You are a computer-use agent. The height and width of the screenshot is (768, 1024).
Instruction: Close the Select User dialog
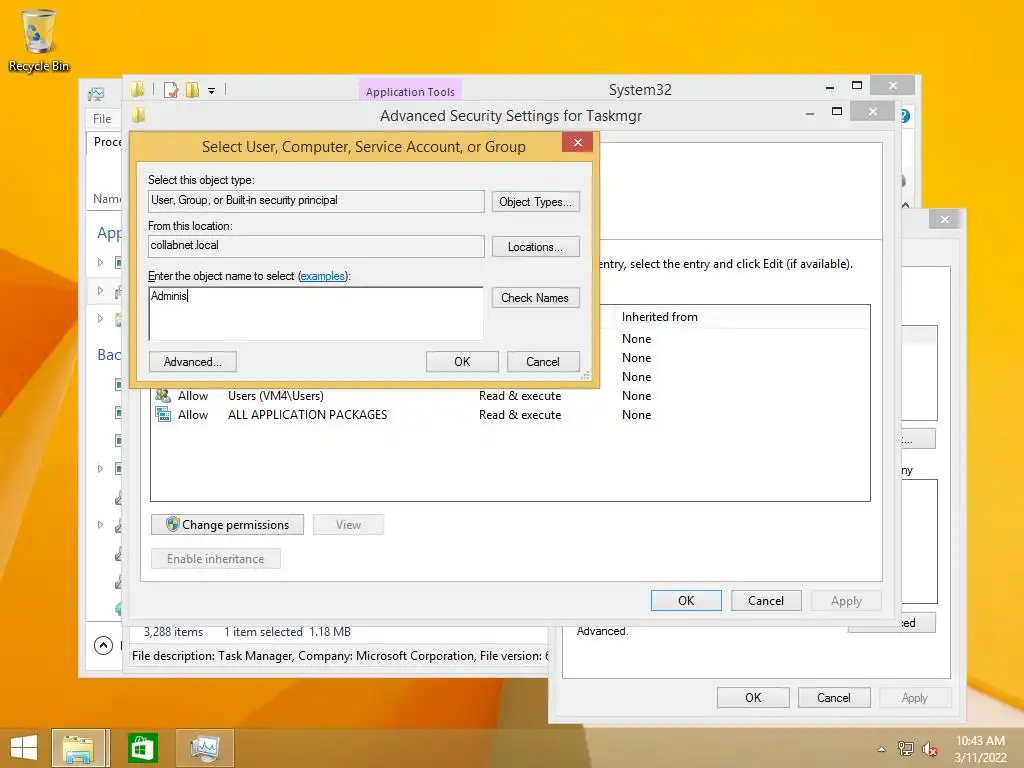(x=577, y=143)
